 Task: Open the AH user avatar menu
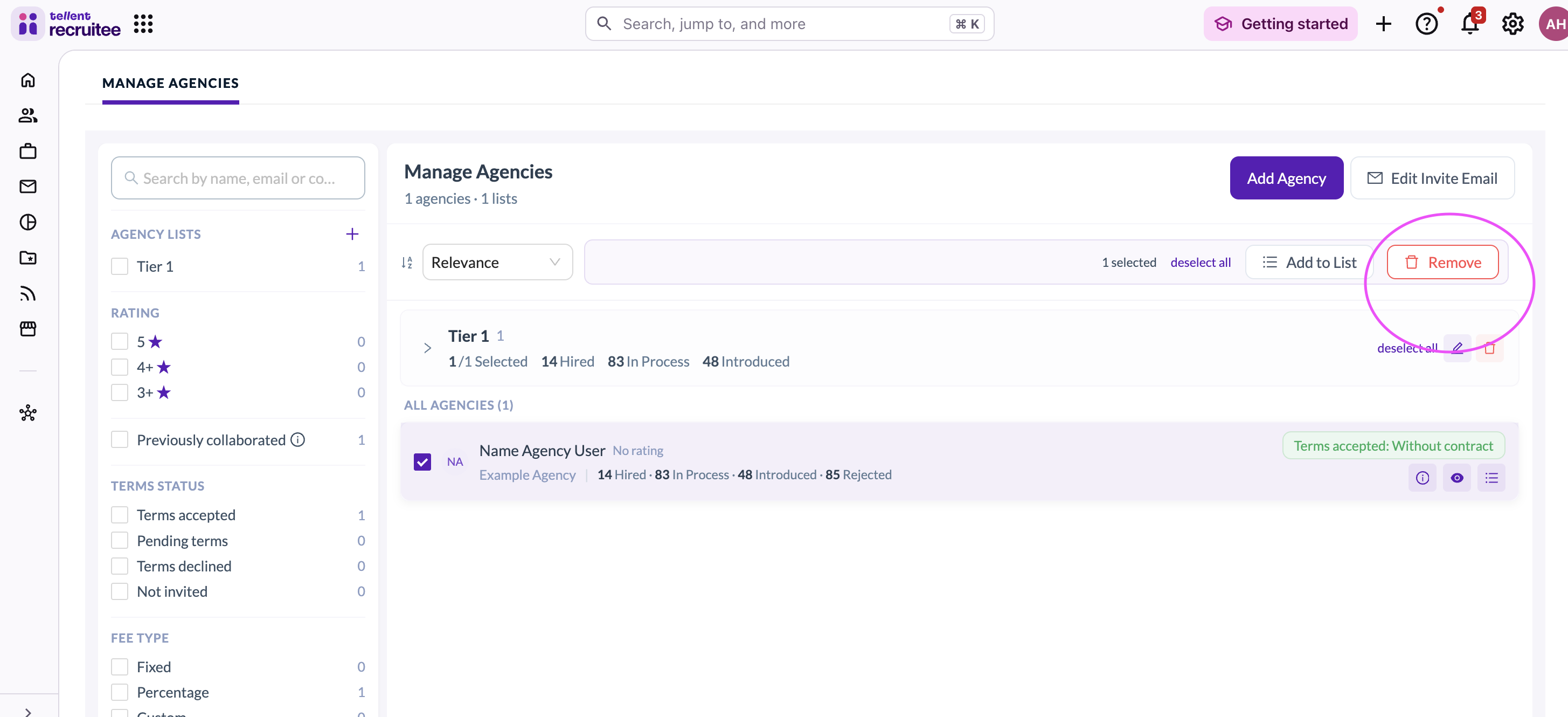pos(1553,24)
